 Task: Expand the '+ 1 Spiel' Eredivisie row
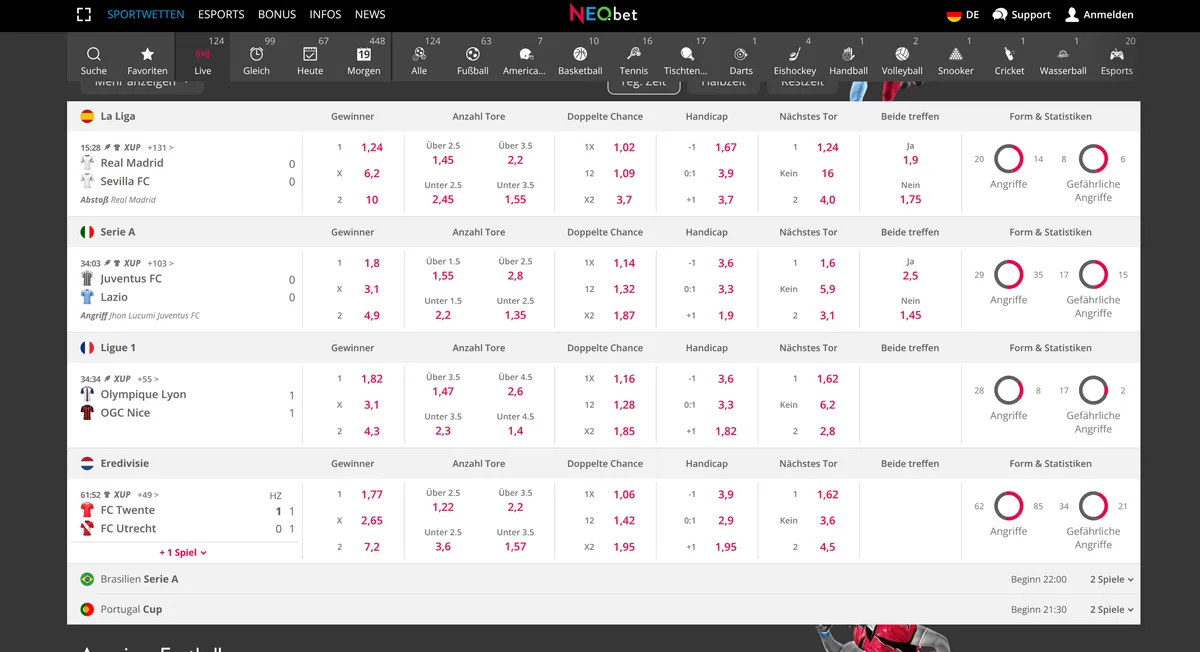click(x=184, y=552)
